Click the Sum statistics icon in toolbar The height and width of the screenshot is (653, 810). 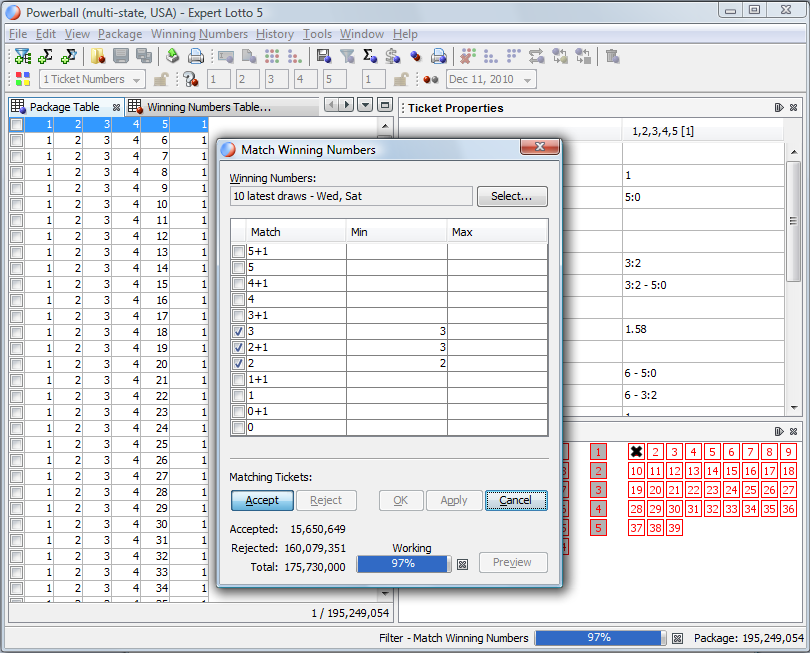point(370,56)
